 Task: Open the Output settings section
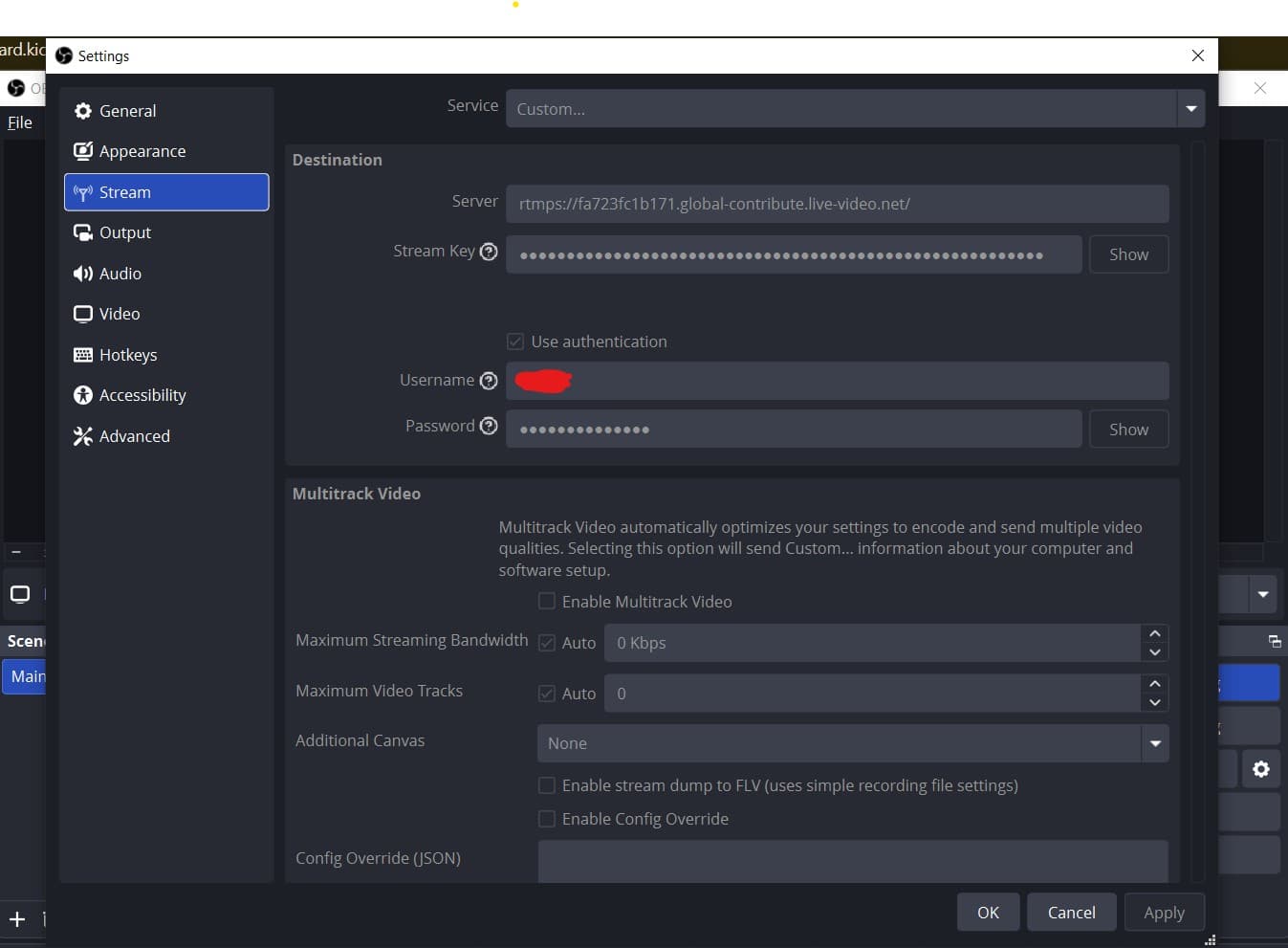(166, 232)
